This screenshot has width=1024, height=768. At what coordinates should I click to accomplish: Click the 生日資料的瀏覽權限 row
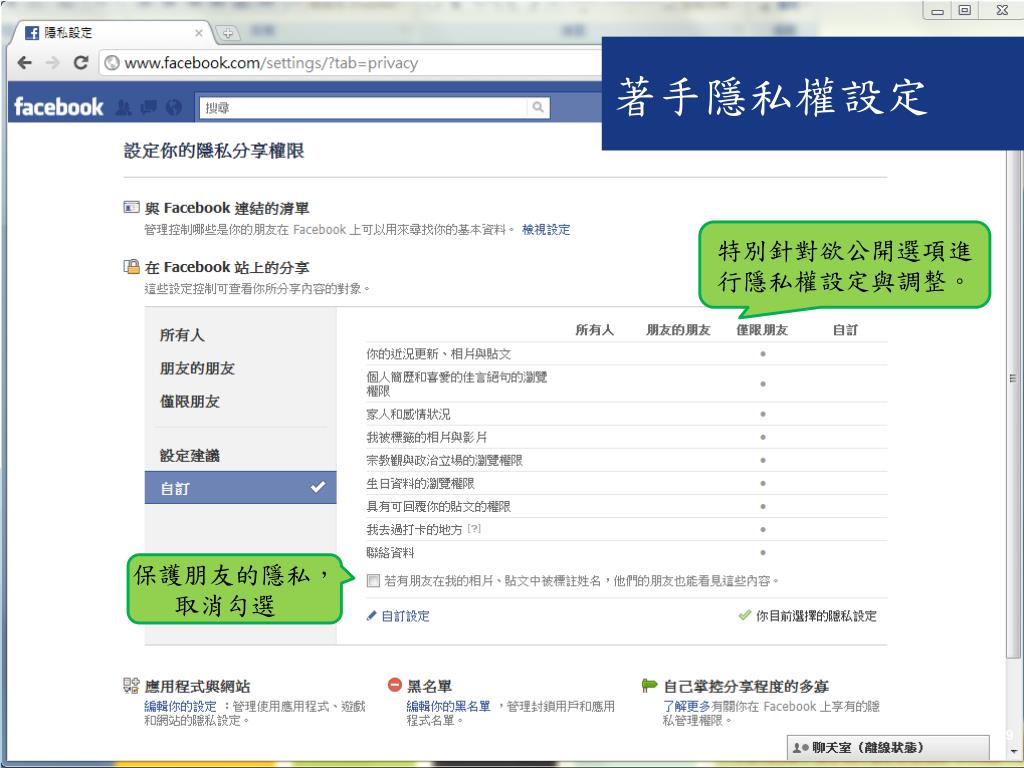click(626, 483)
